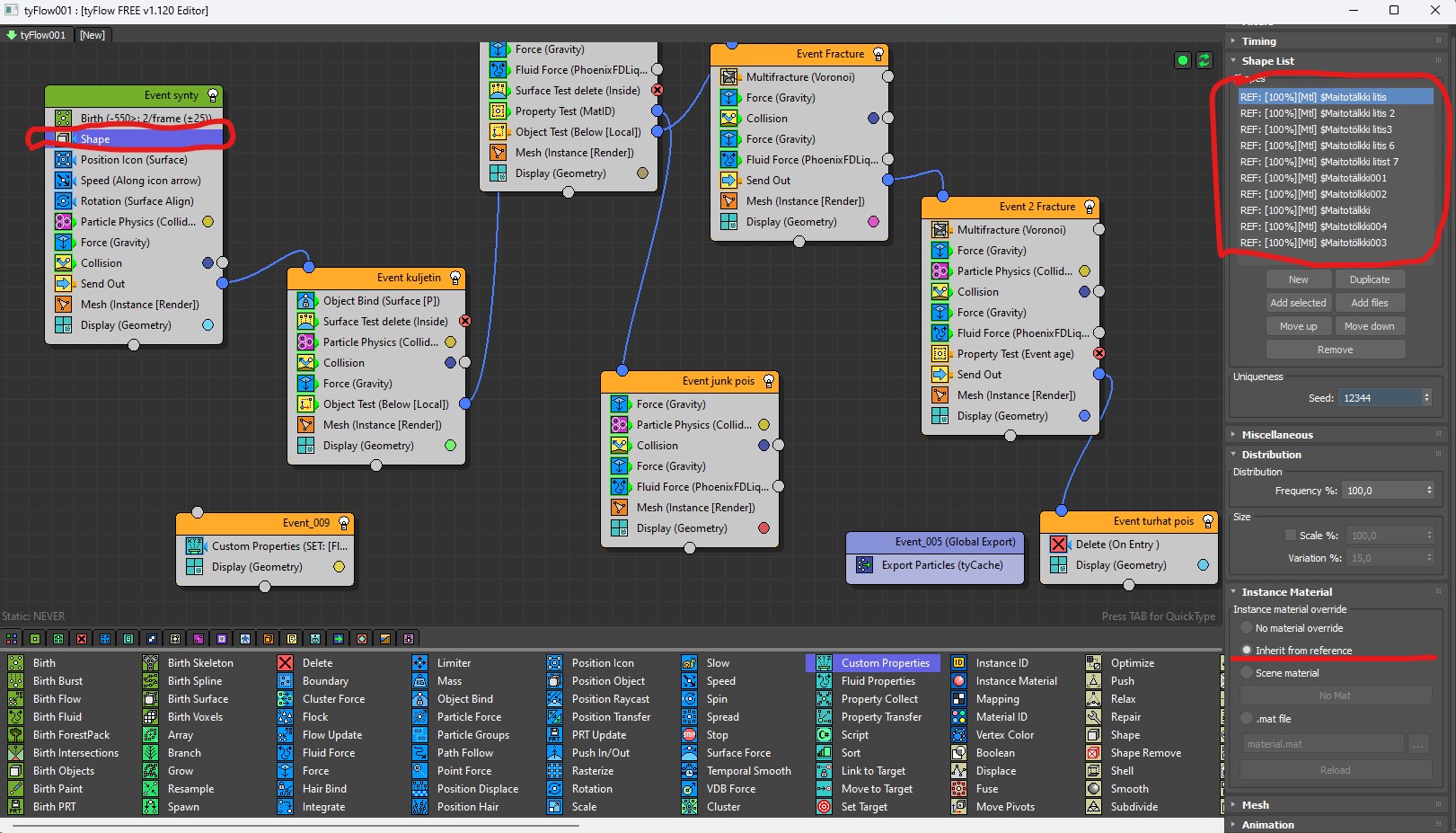Toggle the lightbulb on Event 2 Fracture
The height and width of the screenshot is (833, 1456).
point(1090,207)
